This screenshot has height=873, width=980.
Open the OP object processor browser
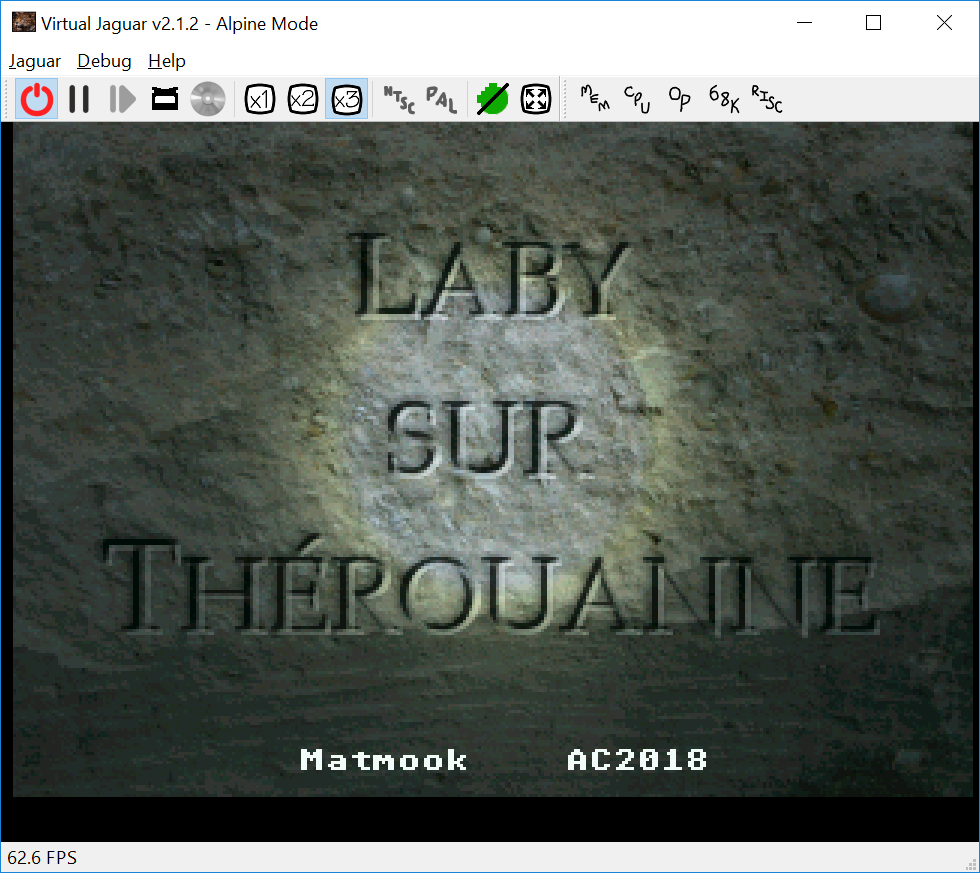pos(680,99)
